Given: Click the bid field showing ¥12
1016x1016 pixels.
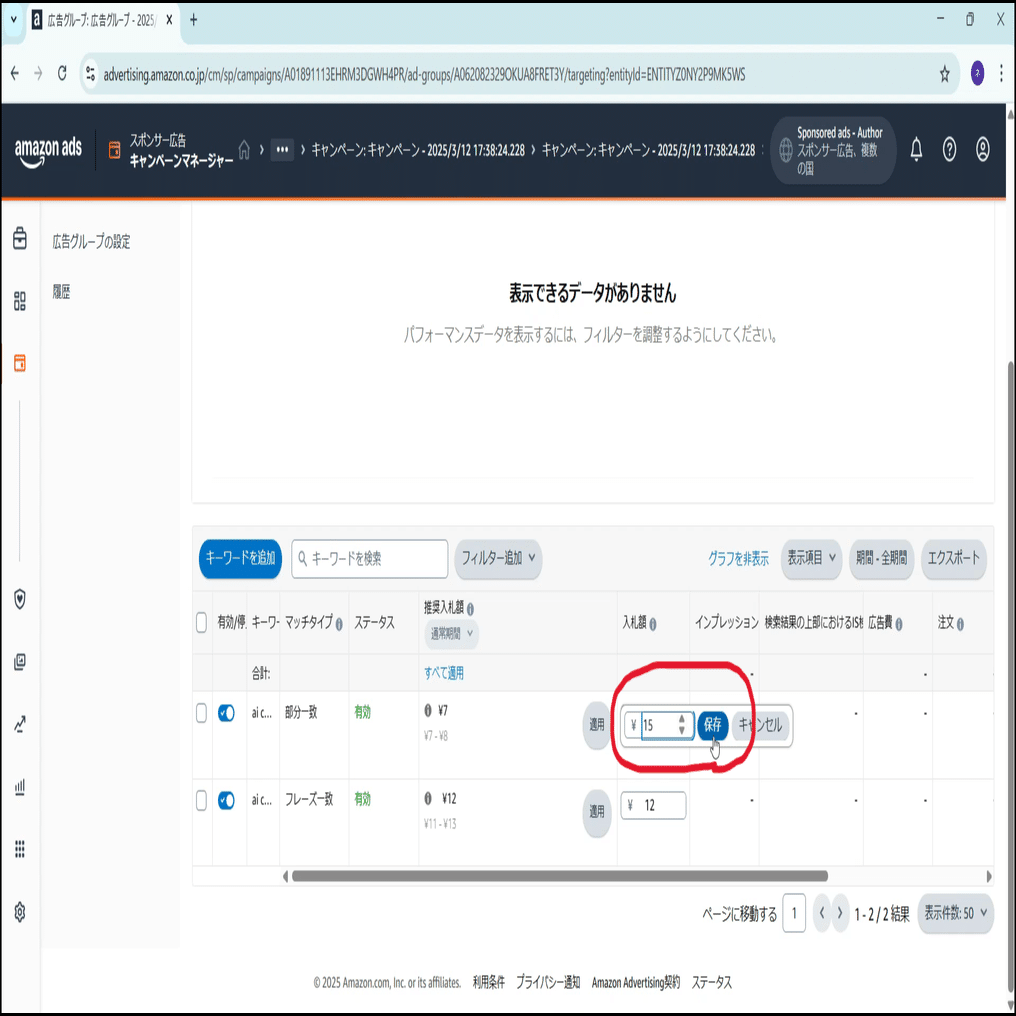Looking at the screenshot, I should [653, 805].
